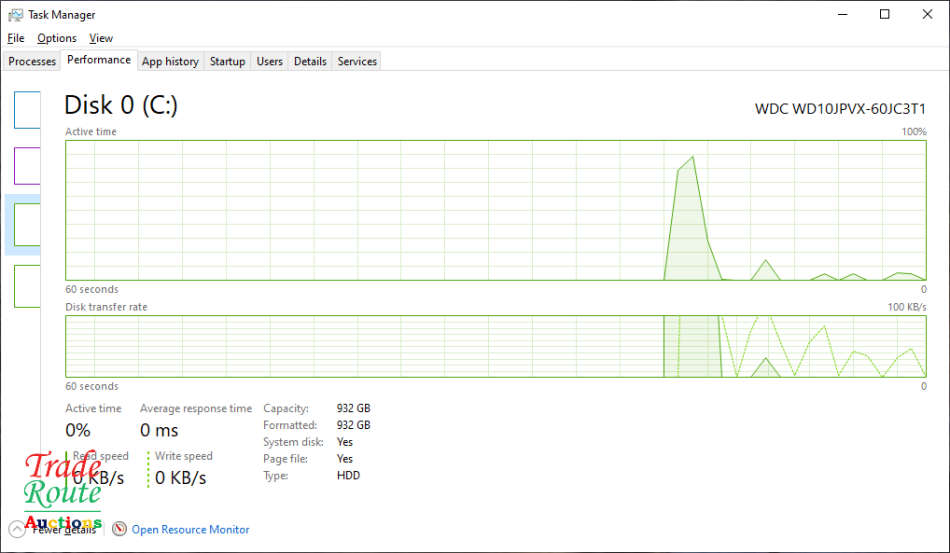The image size is (950, 553).
Task: Open Resource Monitor via the link text
Action: coord(190,530)
